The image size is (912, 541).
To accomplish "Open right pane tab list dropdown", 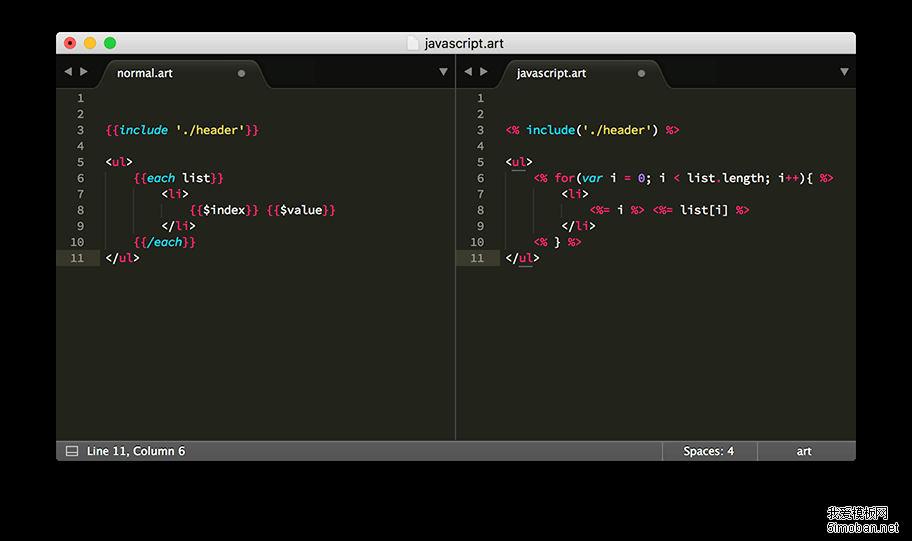I will [x=843, y=72].
